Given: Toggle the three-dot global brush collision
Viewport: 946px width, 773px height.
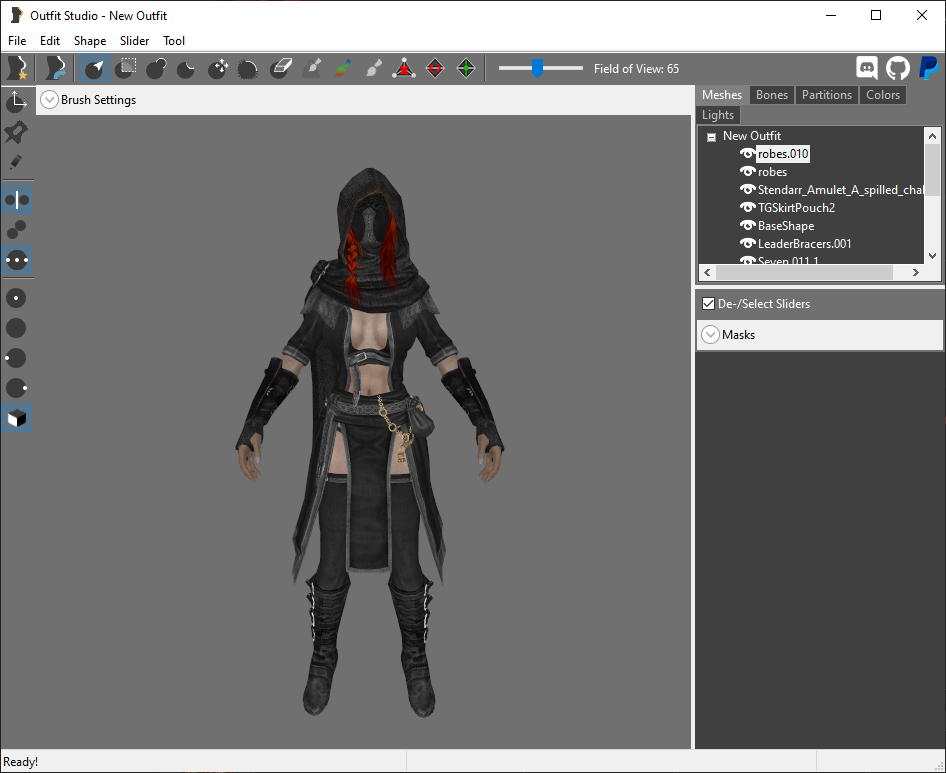Looking at the screenshot, I should (x=17, y=261).
